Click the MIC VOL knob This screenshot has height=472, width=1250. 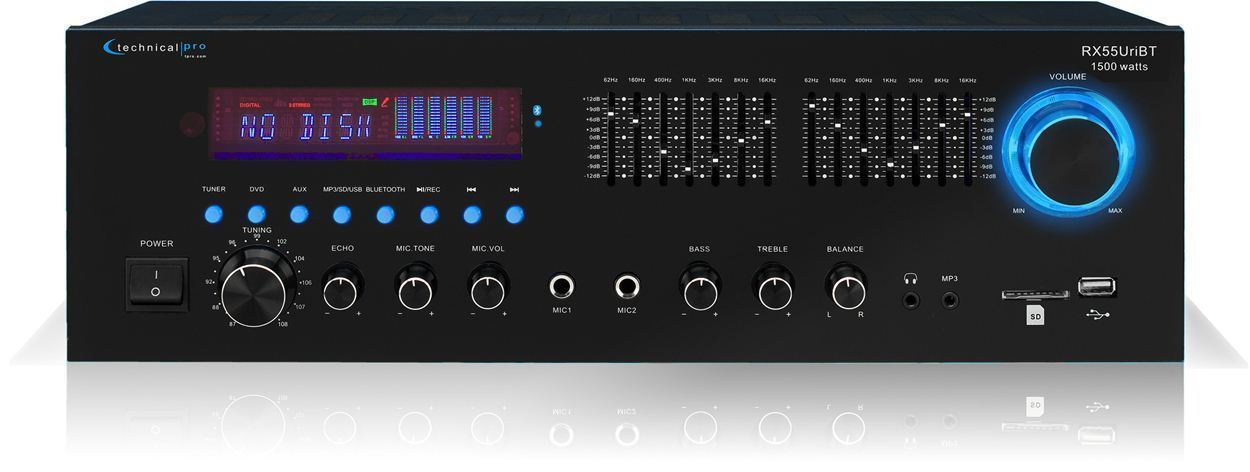[487, 289]
